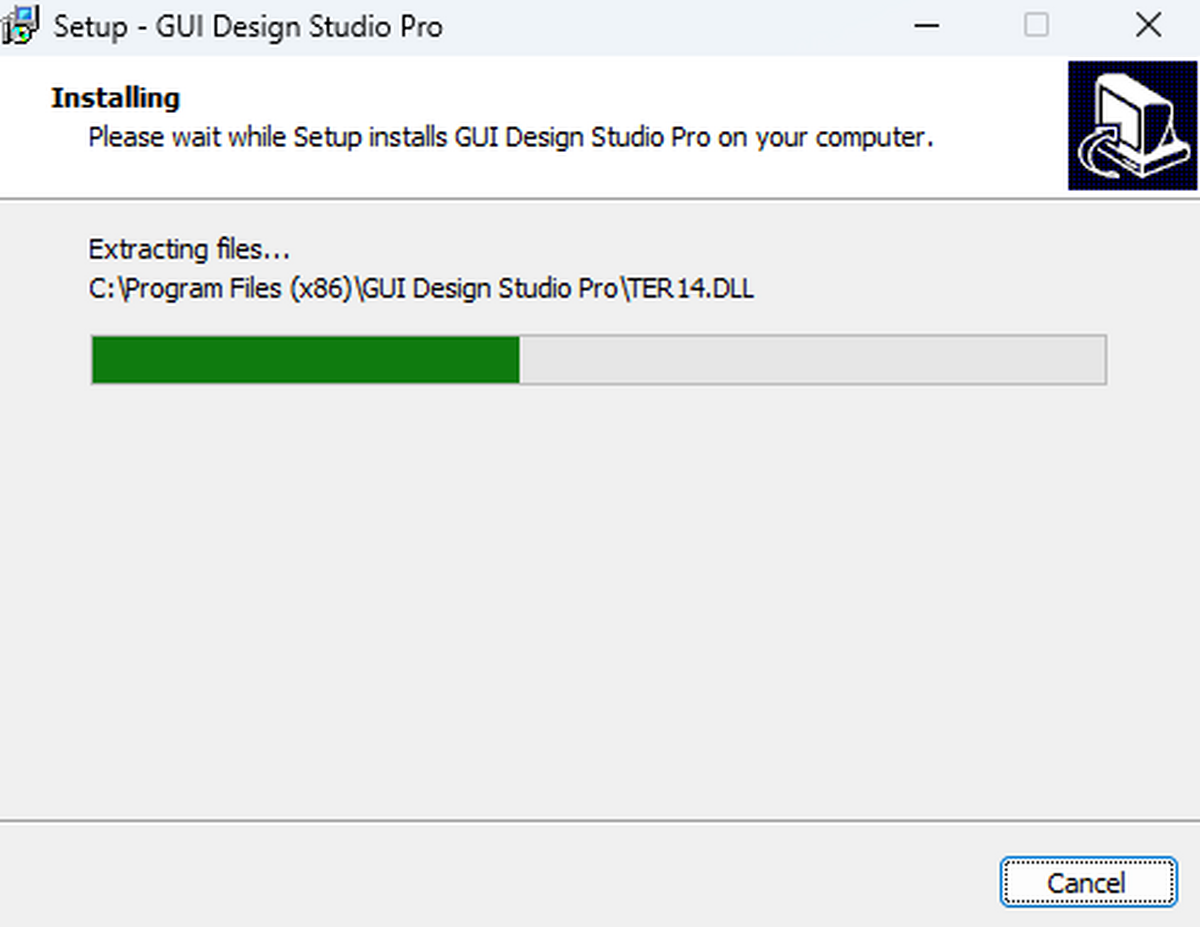
Task: Click the "Installing" heading
Action: [x=115, y=98]
